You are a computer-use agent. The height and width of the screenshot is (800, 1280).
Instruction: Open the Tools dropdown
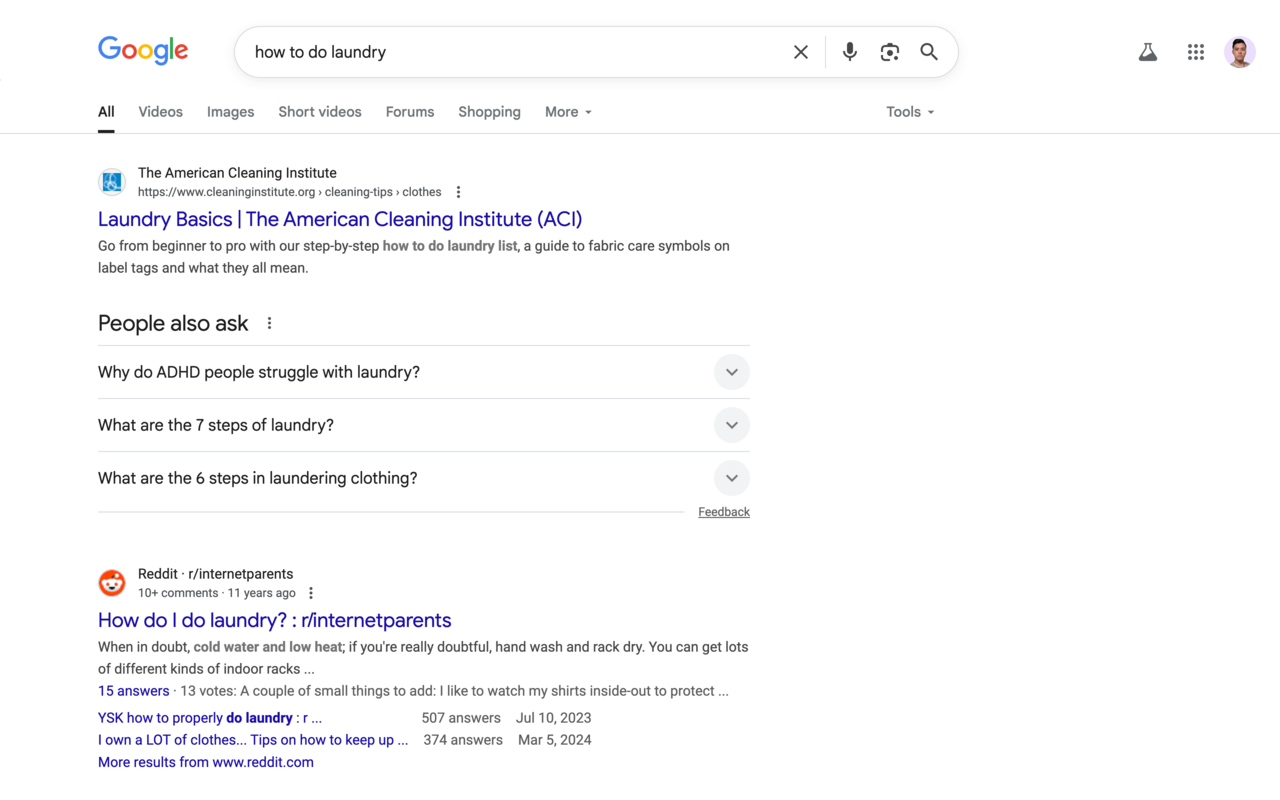908,111
